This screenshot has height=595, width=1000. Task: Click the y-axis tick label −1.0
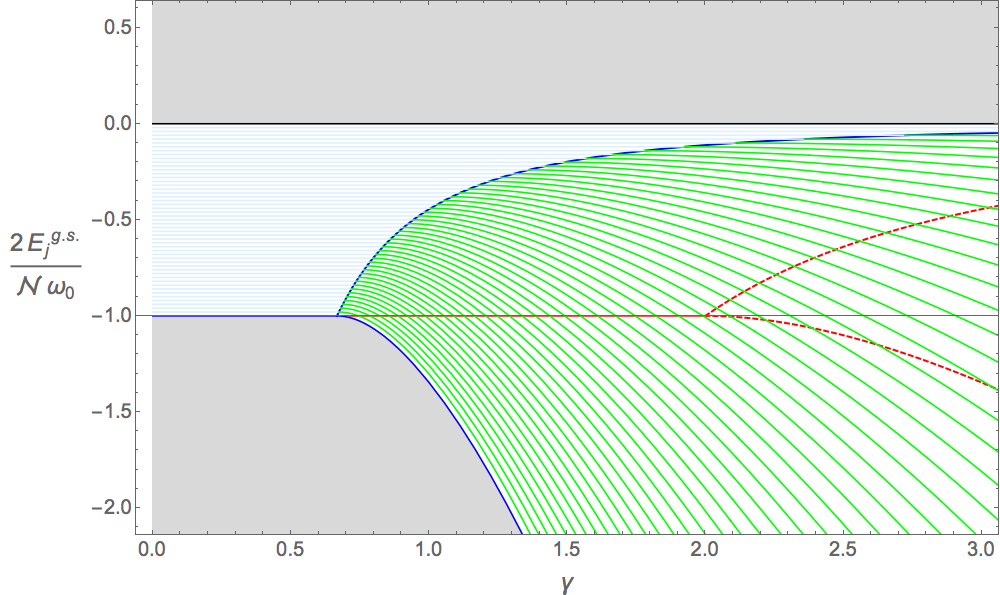pyautogui.click(x=111, y=316)
